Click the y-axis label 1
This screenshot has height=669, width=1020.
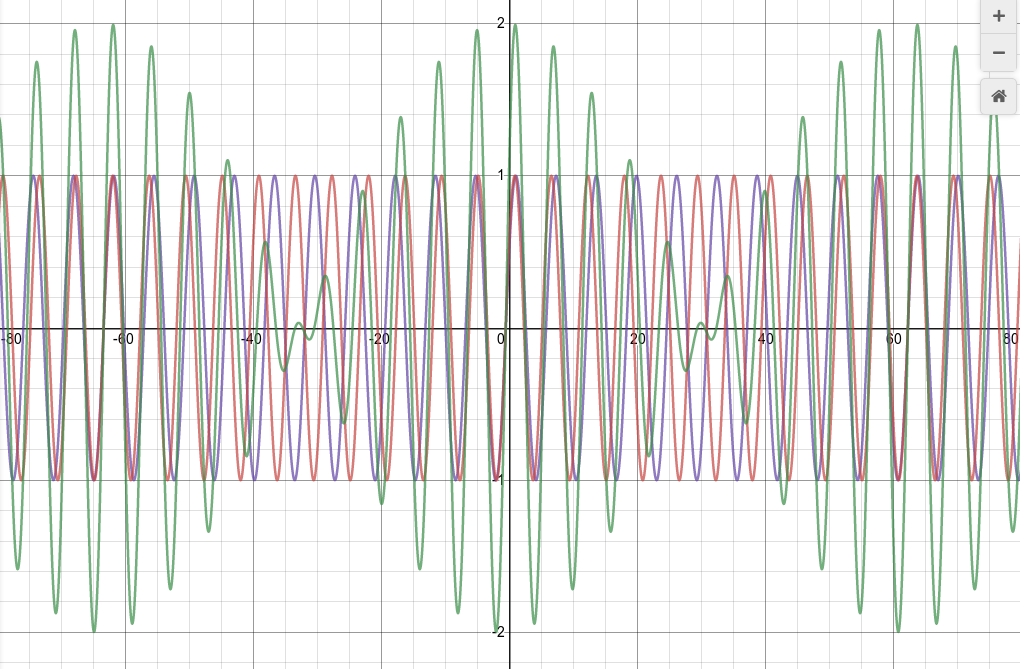[x=500, y=176]
